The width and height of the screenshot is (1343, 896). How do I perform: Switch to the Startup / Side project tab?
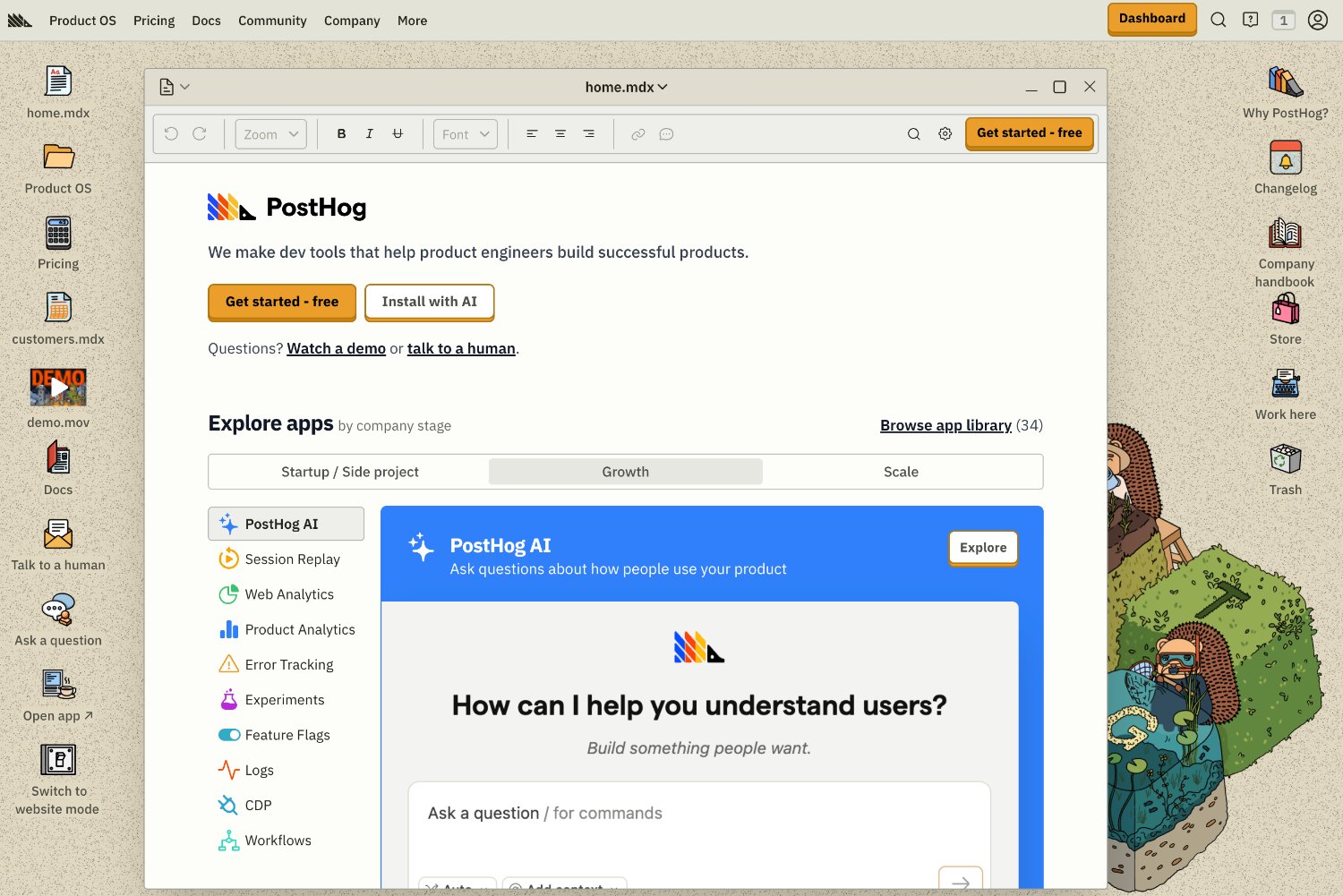tap(349, 472)
